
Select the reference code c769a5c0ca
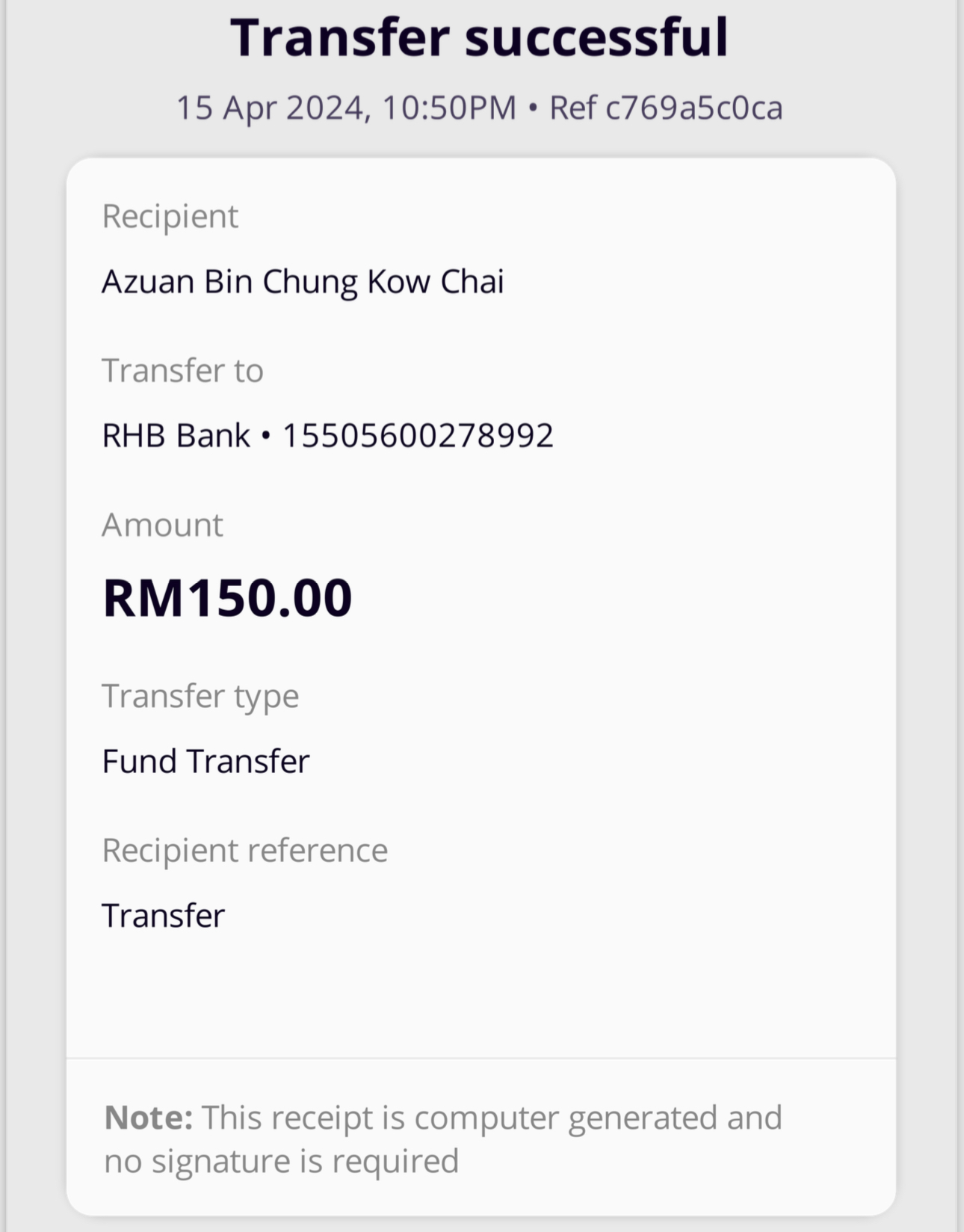pyautogui.click(x=694, y=108)
